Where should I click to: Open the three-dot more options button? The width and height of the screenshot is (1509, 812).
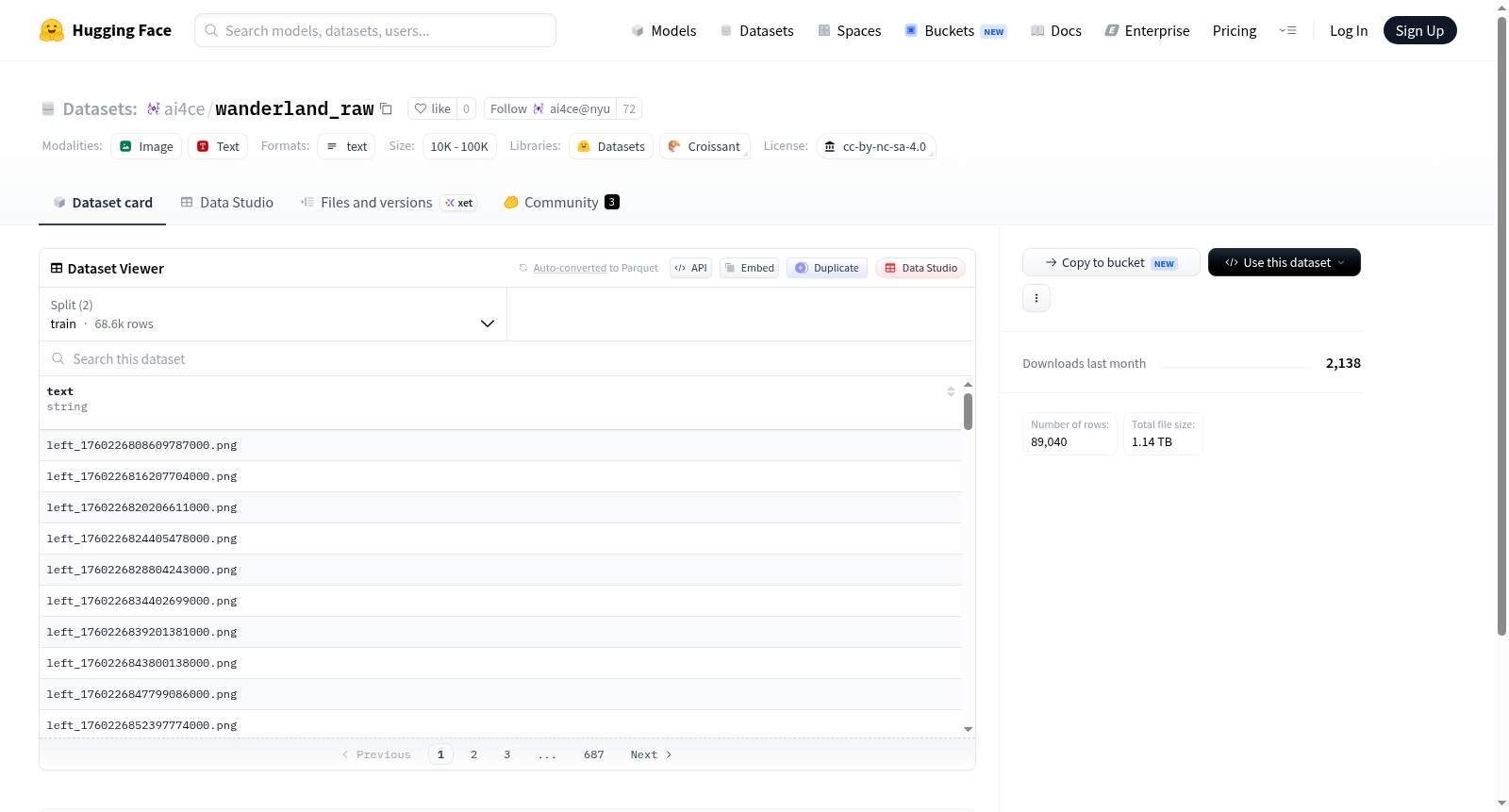(1036, 298)
